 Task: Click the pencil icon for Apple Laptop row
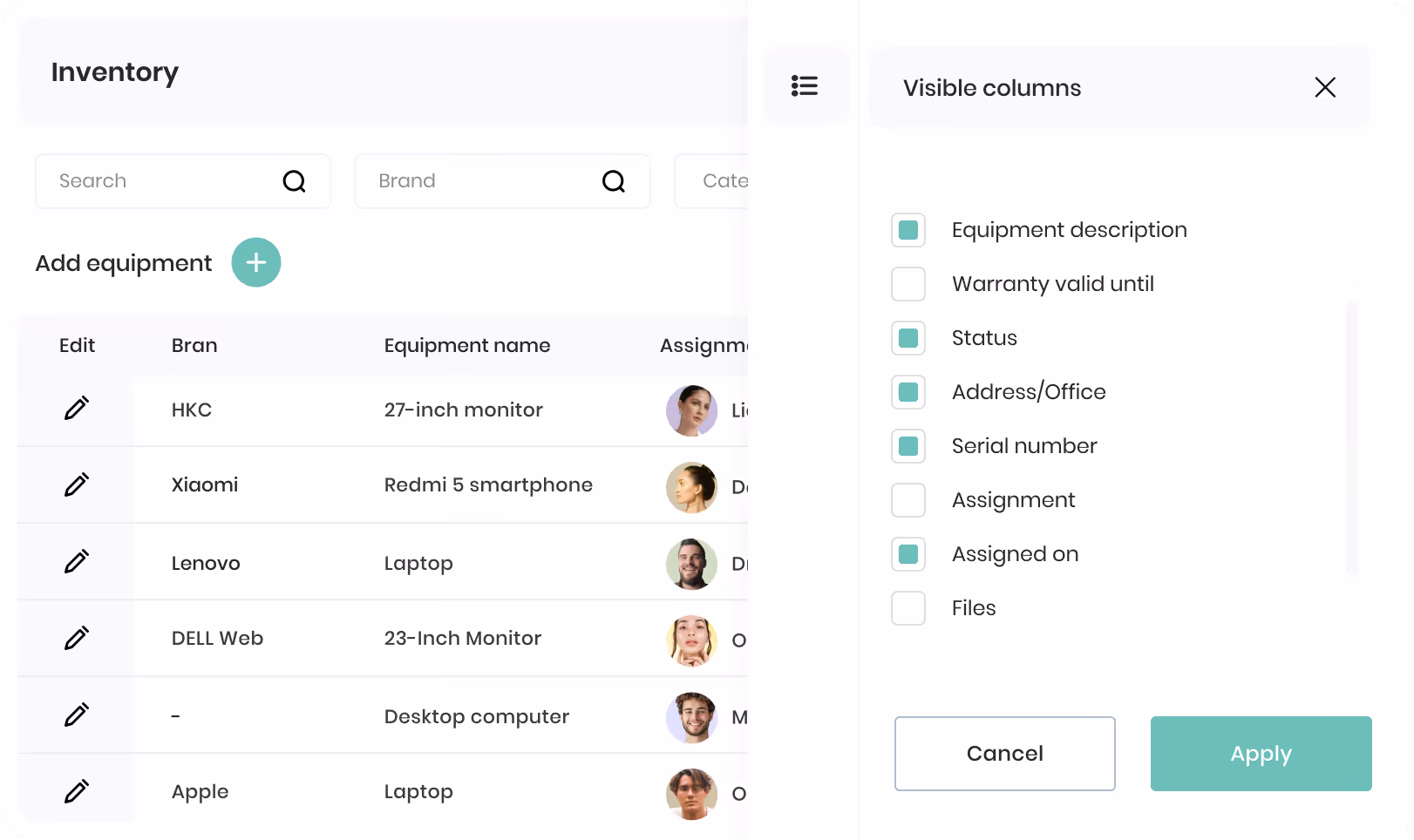pos(77,791)
